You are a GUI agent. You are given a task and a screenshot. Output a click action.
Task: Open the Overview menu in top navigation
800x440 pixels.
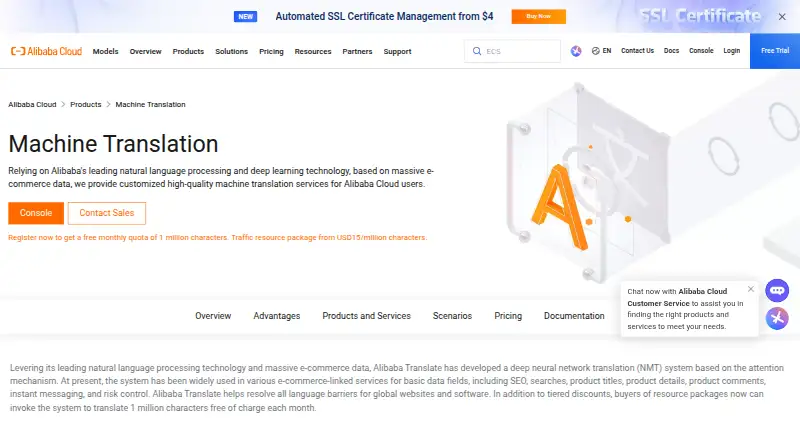coord(145,52)
